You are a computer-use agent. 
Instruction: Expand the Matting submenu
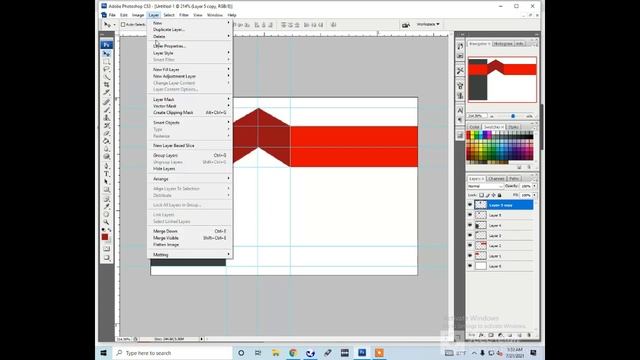tap(190, 255)
